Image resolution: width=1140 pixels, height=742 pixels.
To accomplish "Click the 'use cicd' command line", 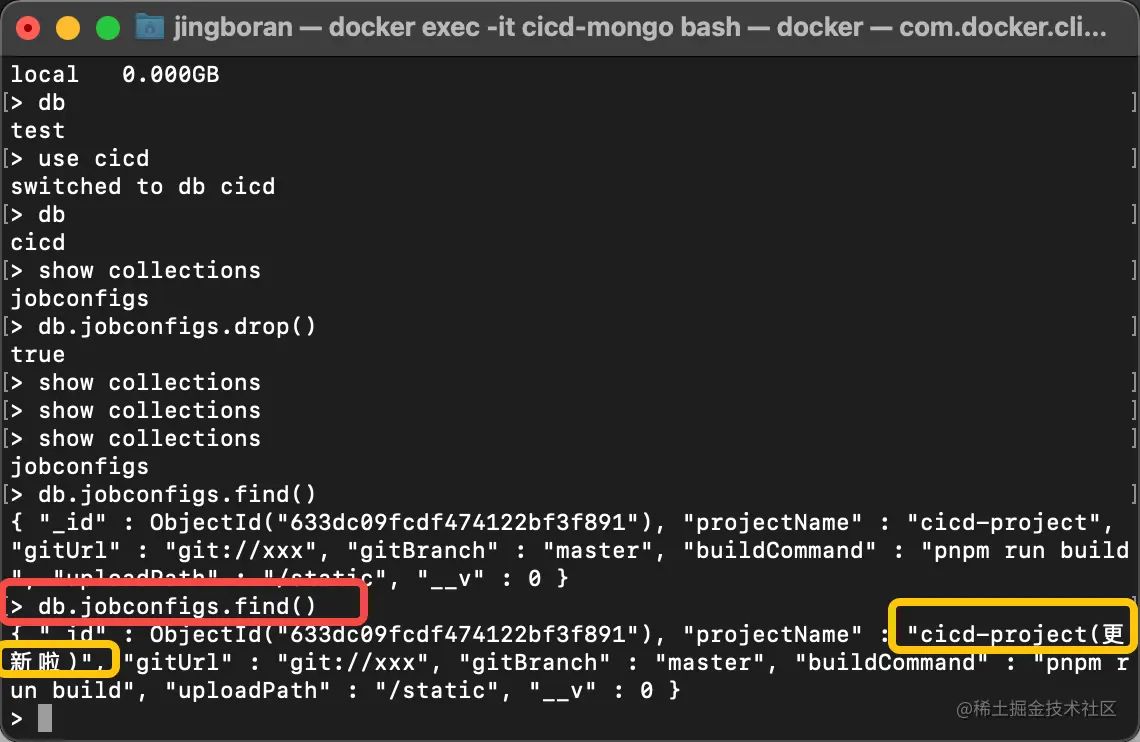I will (94, 158).
